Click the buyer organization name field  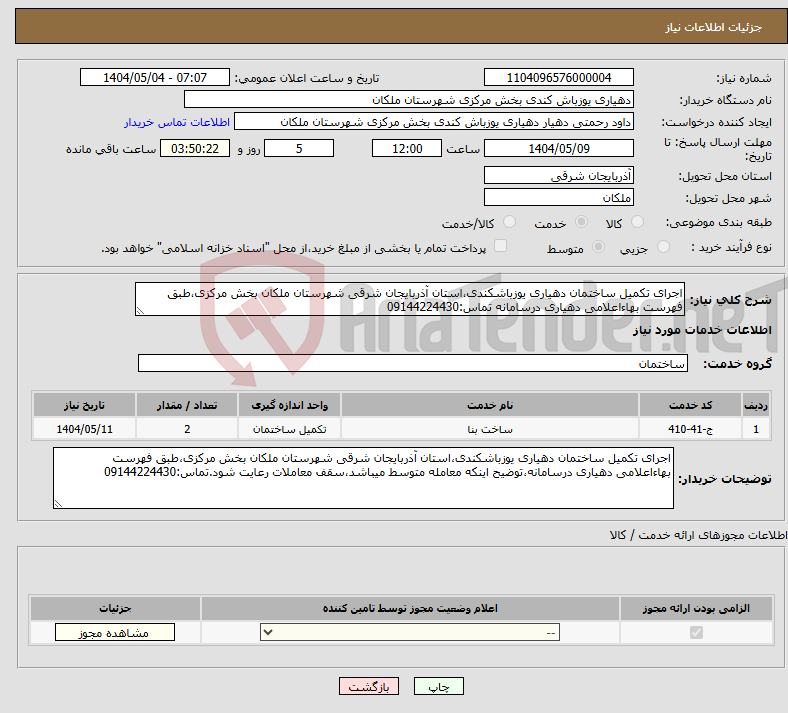(x=409, y=99)
